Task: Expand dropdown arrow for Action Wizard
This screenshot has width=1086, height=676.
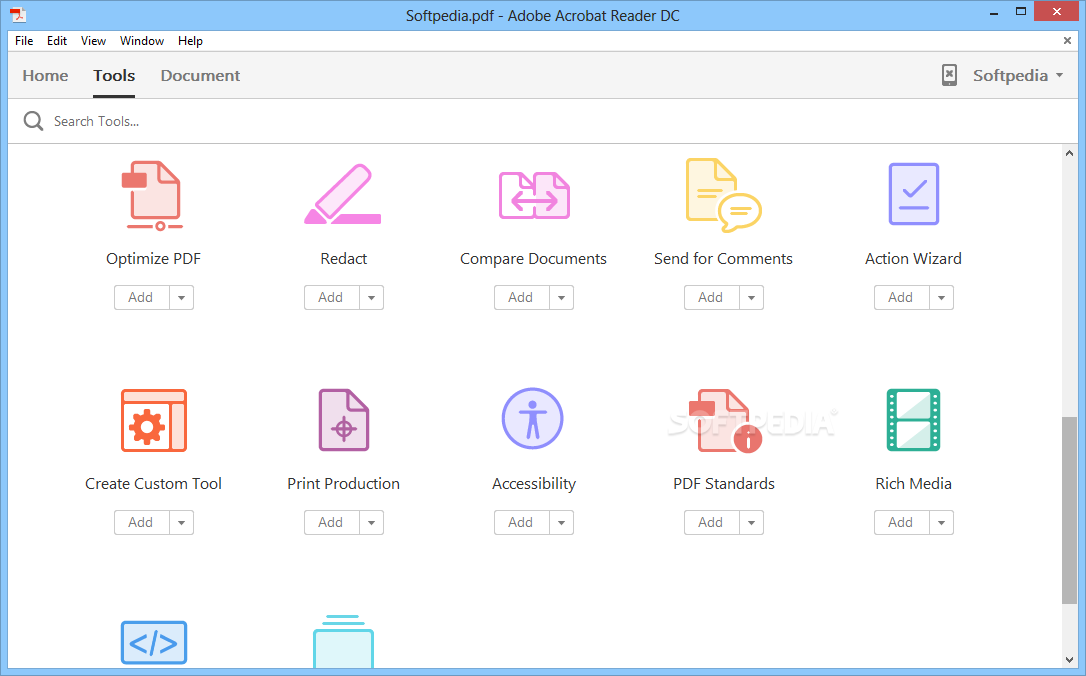Action: coord(941,297)
